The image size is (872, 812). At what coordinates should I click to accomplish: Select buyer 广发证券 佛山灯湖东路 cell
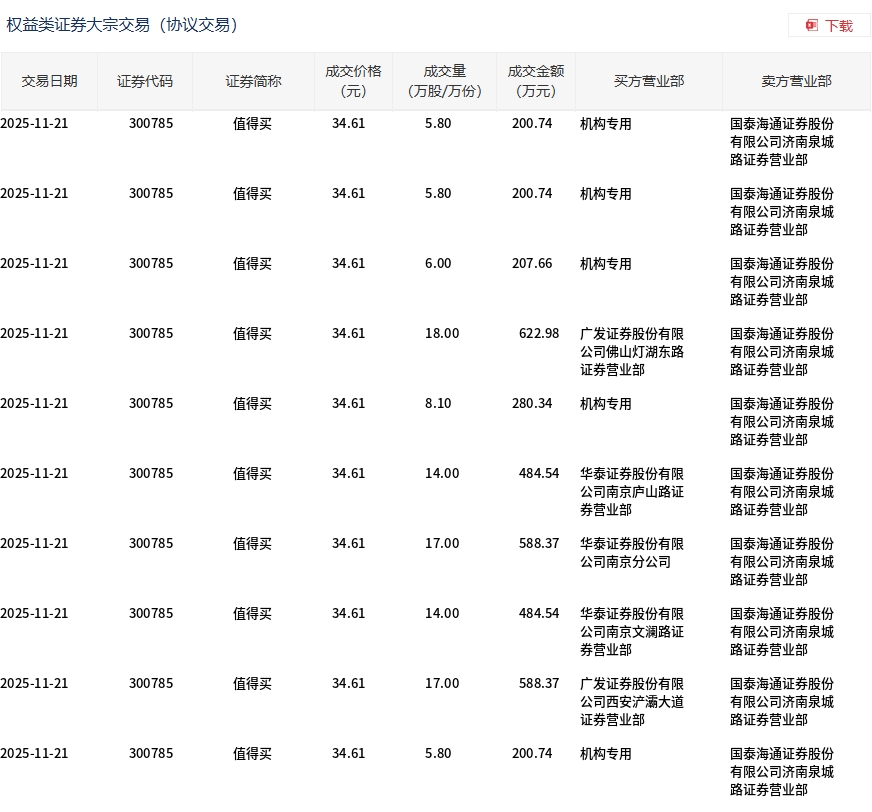coord(632,352)
